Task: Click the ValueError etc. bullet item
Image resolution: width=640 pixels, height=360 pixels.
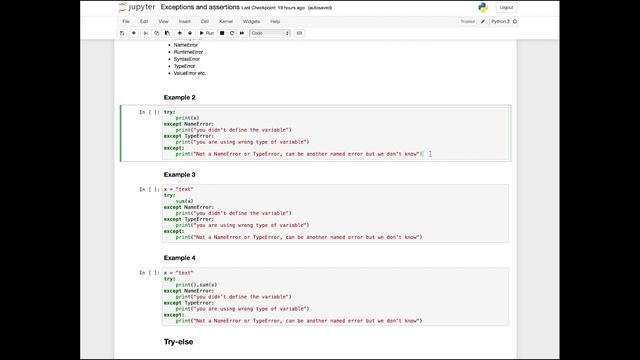Action: coord(190,73)
